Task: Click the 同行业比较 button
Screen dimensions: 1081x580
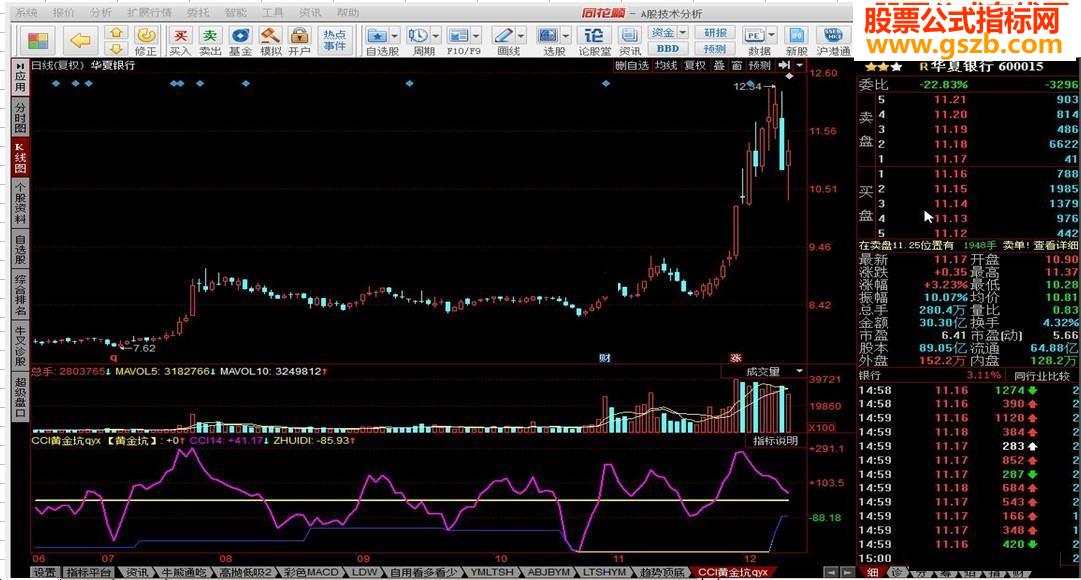Action: pyautogui.click(x=1042, y=376)
